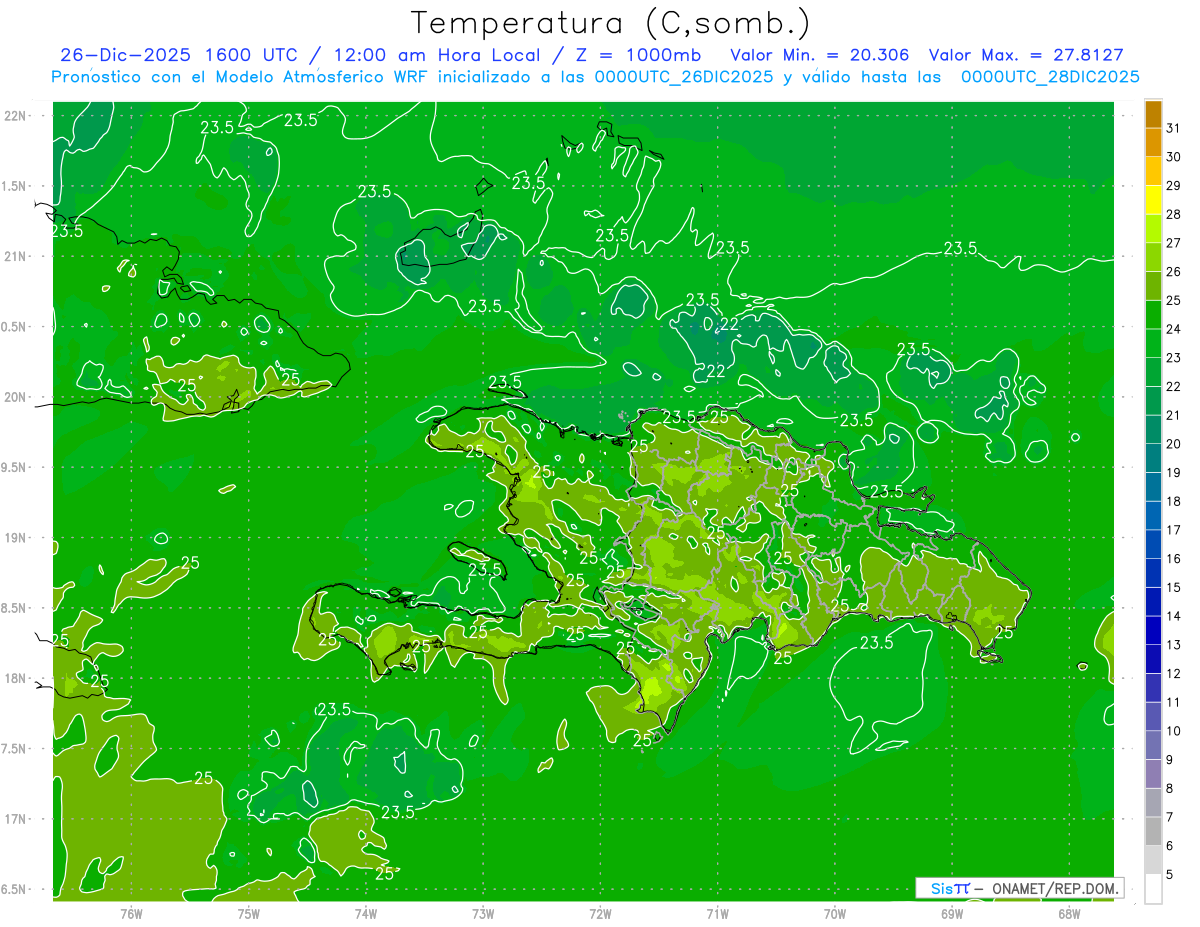Click the 76W longitude axis label

click(x=131, y=913)
